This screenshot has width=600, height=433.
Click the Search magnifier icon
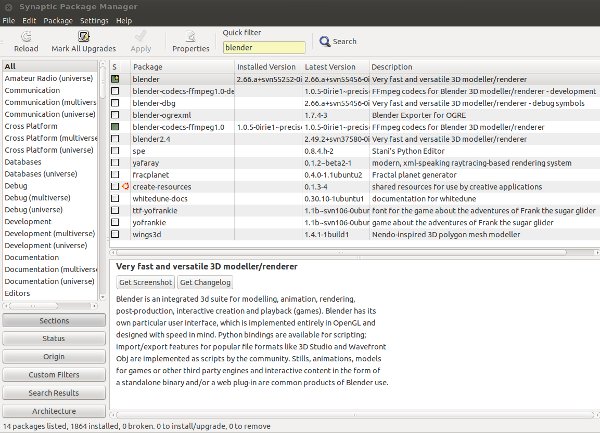click(325, 41)
